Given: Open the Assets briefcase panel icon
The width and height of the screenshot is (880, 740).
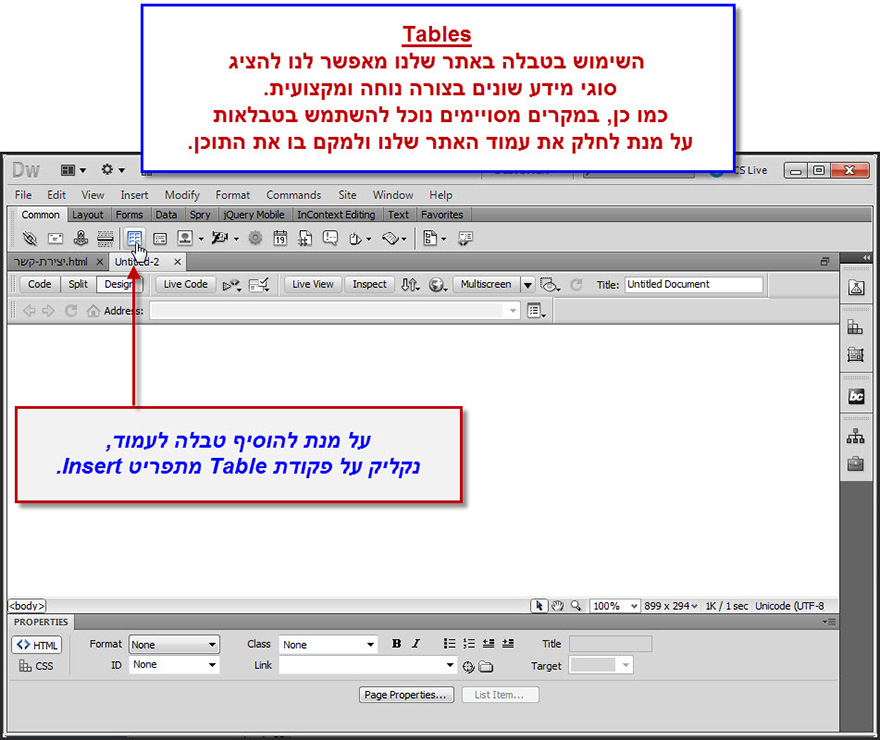Looking at the screenshot, I should point(856,464).
